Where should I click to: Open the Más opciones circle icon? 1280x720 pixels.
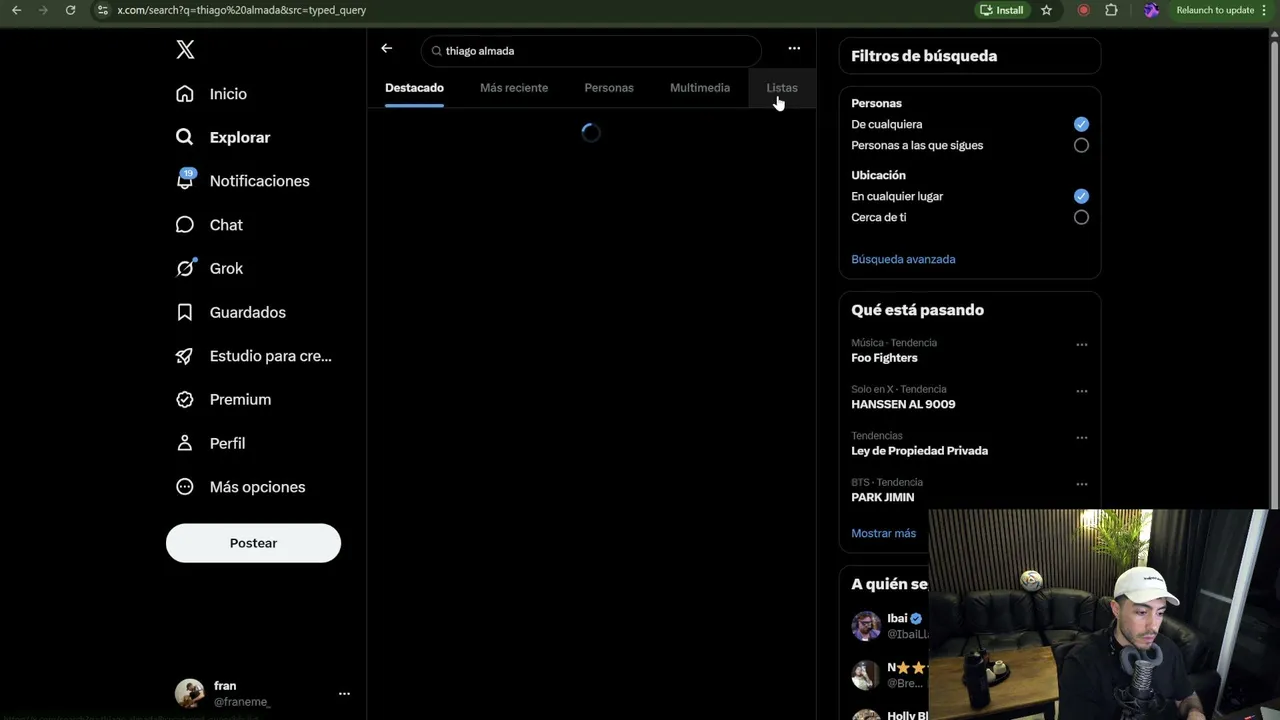(x=185, y=487)
